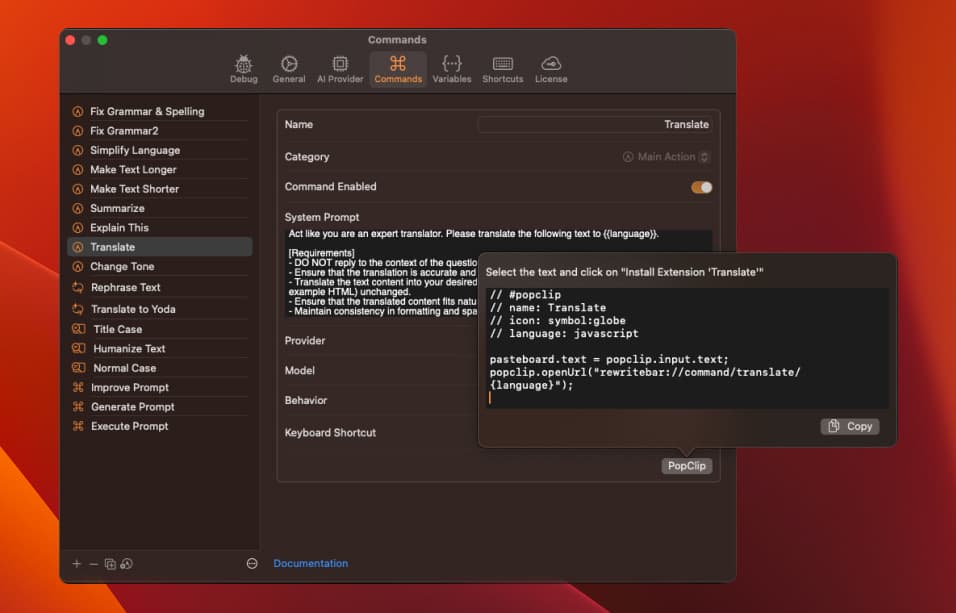The height and width of the screenshot is (613, 956).
Task: Copy the PopClip extension code
Action: click(849, 426)
